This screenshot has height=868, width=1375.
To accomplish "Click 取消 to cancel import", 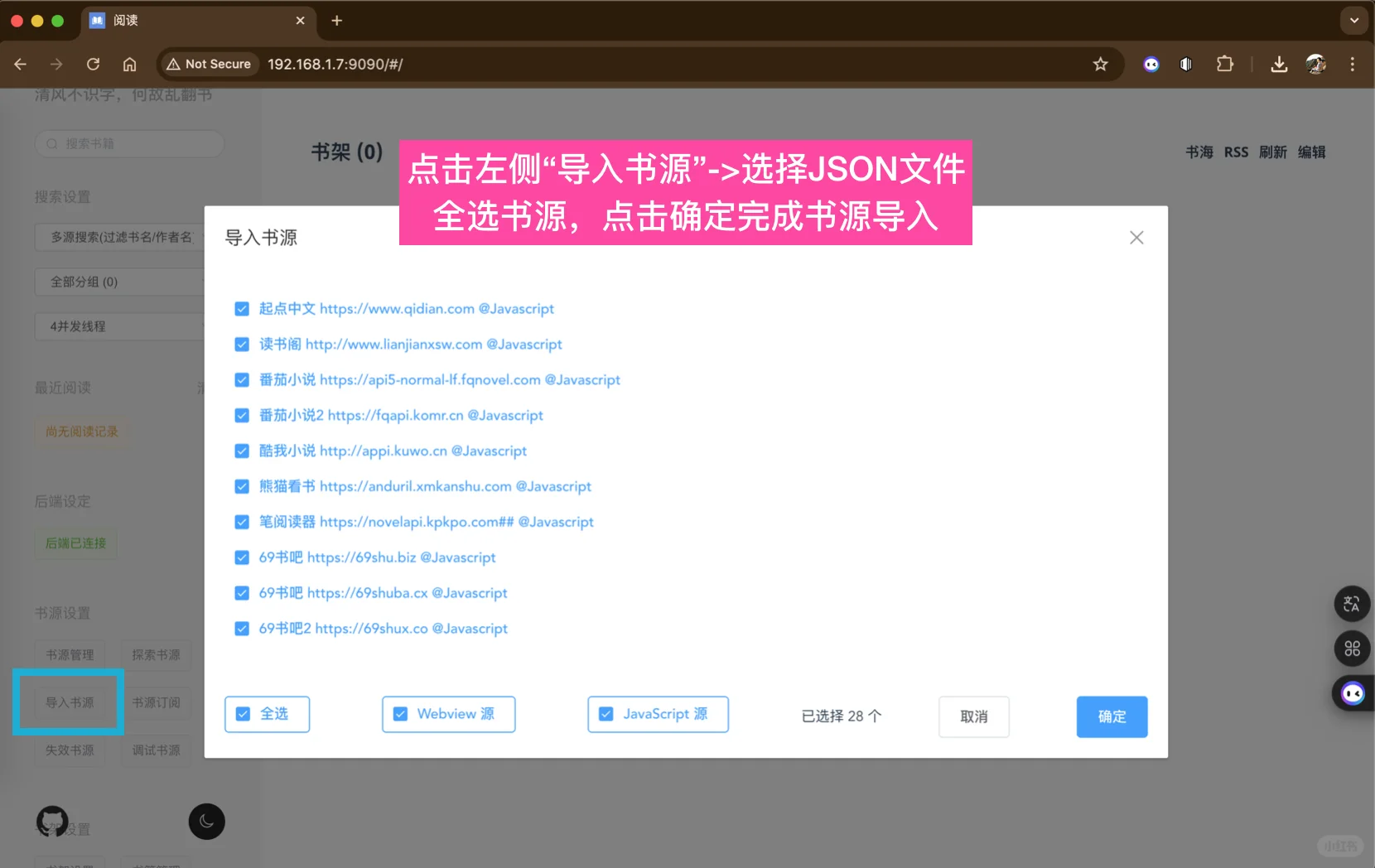I will [x=974, y=716].
